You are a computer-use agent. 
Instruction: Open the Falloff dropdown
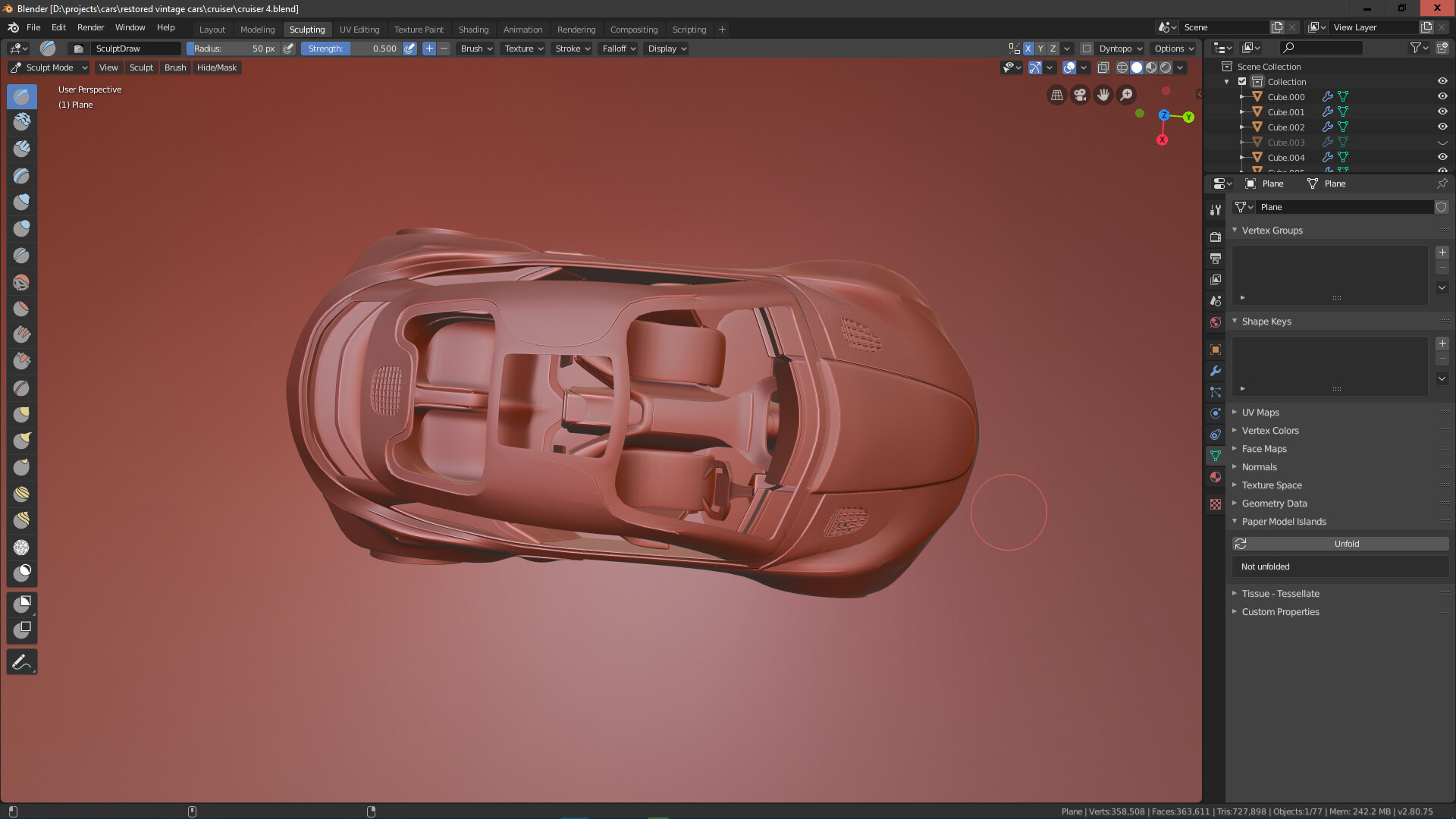pyautogui.click(x=619, y=49)
